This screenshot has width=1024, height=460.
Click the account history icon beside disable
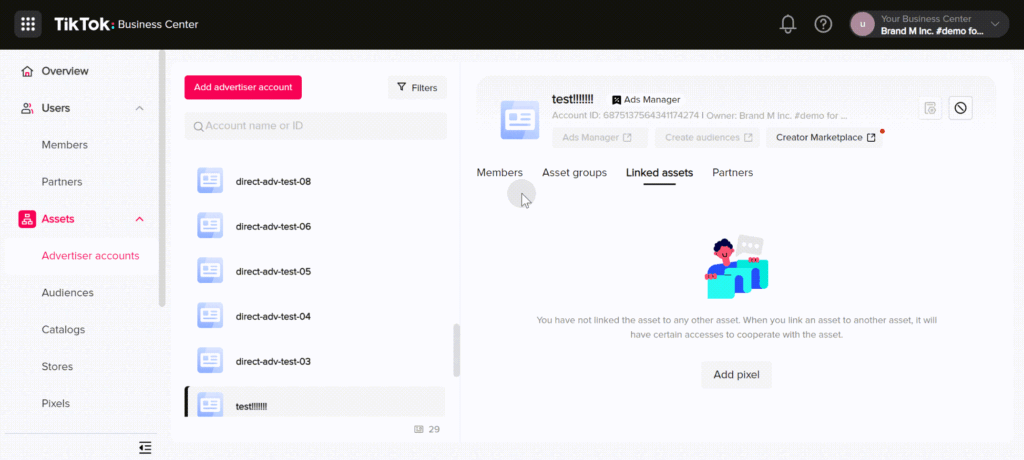tap(930, 108)
